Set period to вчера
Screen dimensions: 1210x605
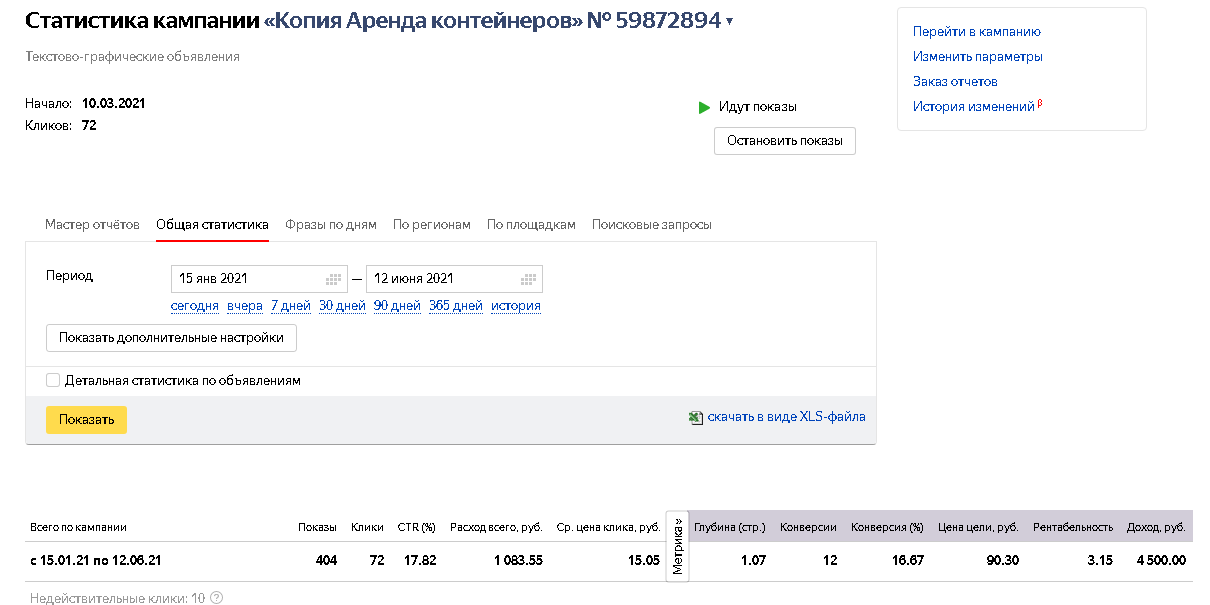245,306
